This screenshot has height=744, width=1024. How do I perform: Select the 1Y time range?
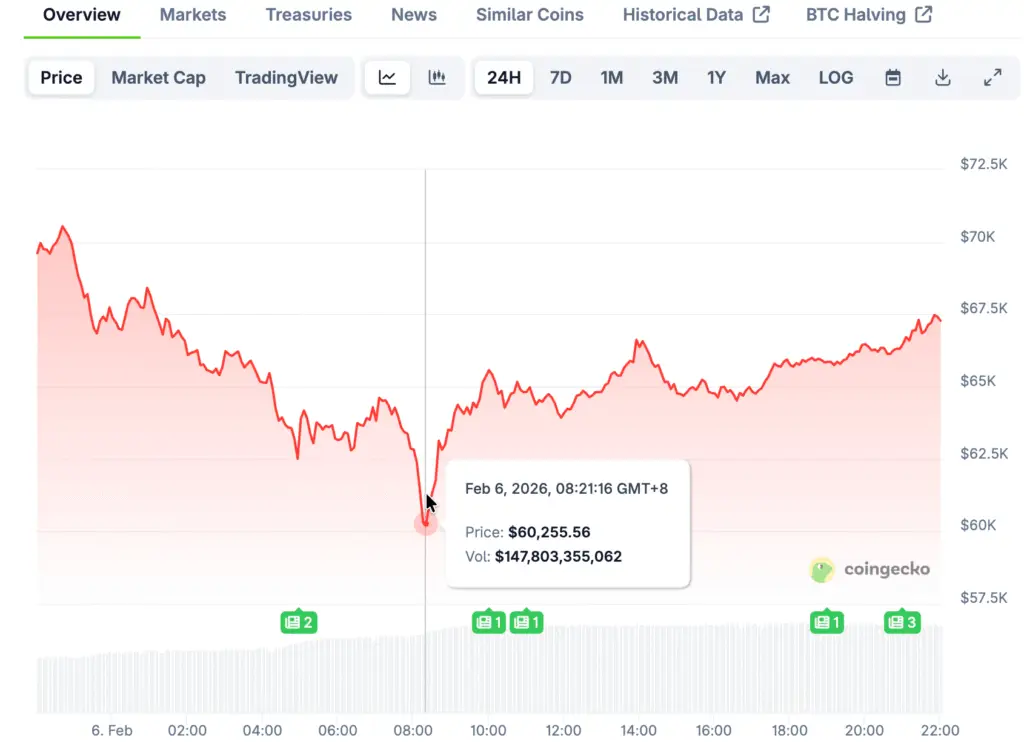(716, 78)
